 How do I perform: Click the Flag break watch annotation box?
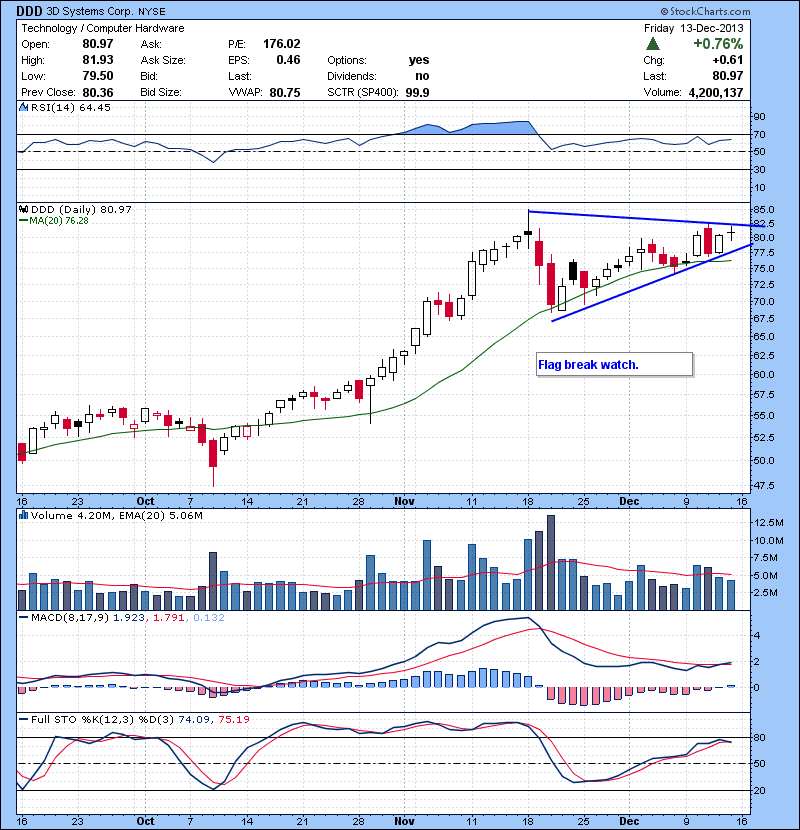point(614,365)
